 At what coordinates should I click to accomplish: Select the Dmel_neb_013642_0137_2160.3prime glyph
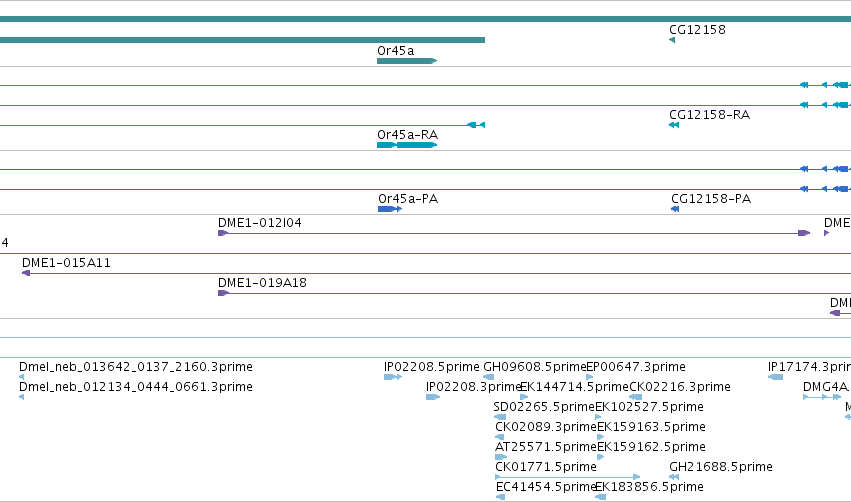[21, 377]
